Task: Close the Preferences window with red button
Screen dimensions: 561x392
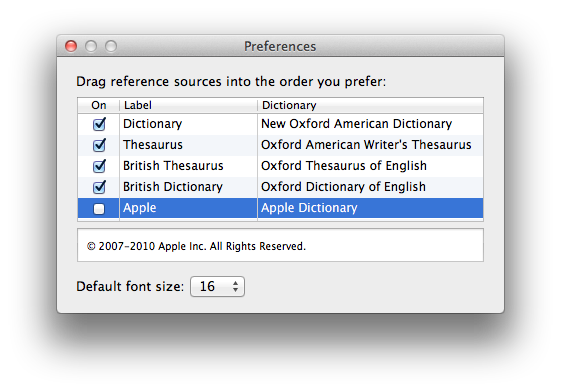Action: pos(71,46)
